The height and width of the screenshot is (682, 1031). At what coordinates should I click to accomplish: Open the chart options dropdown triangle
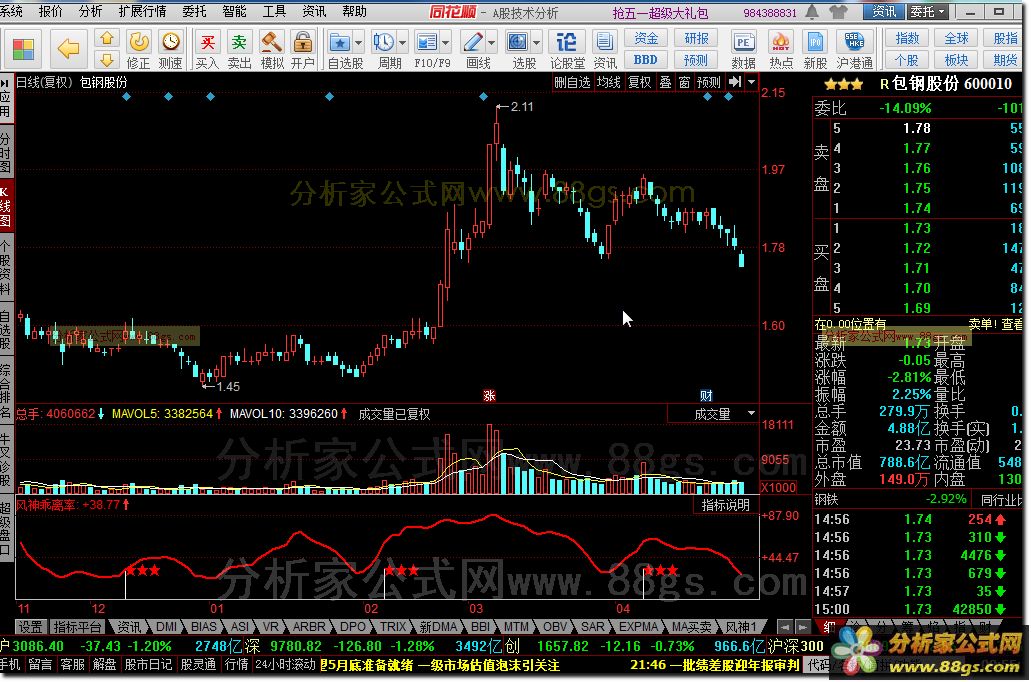pyautogui.click(x=752, y=82)
